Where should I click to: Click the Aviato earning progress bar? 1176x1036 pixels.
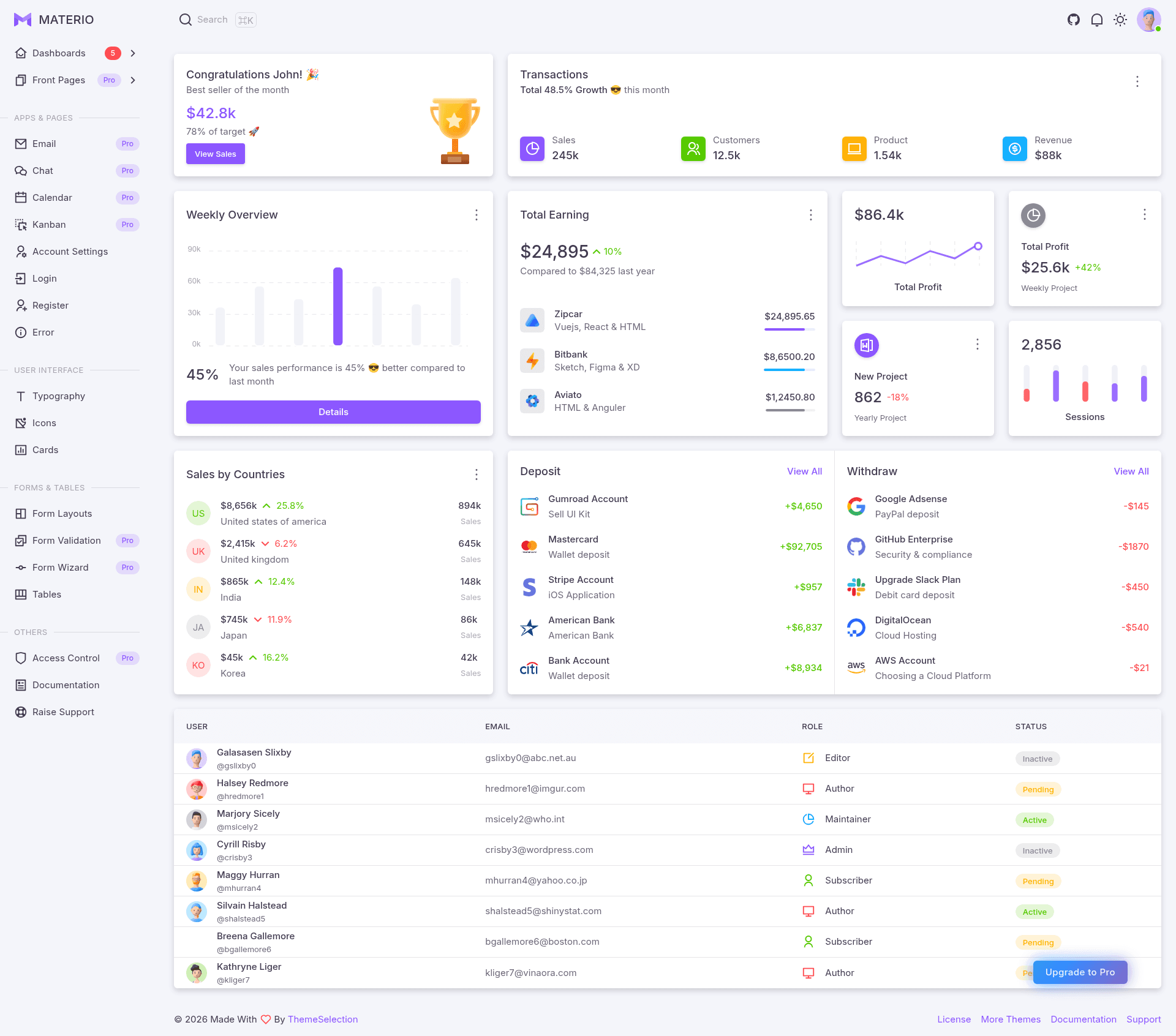pyautogui.click(x=790, y=410)
